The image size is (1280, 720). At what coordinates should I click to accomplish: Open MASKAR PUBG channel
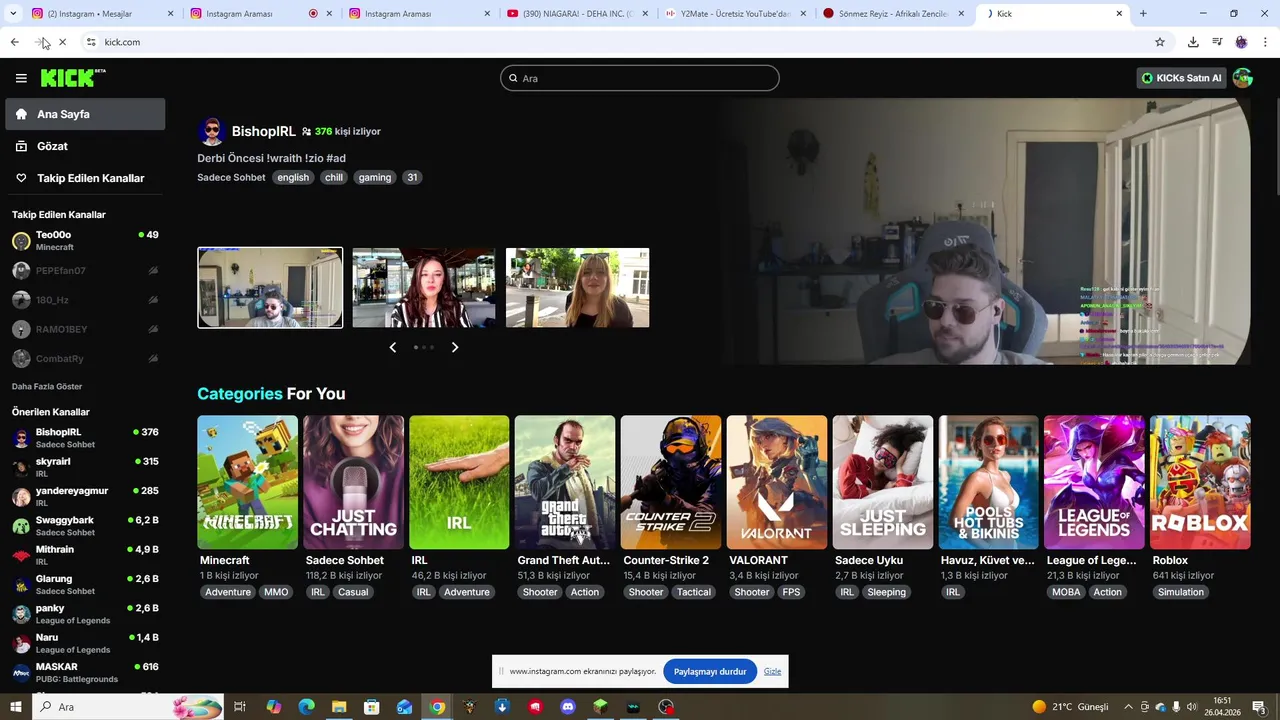click(85, 673)
